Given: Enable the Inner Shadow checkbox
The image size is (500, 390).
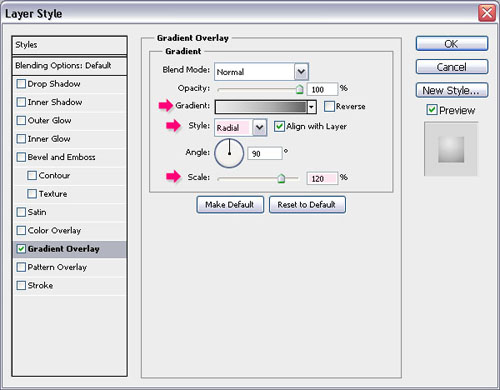Looking at the screenshot, I should (x=21, y=102).
